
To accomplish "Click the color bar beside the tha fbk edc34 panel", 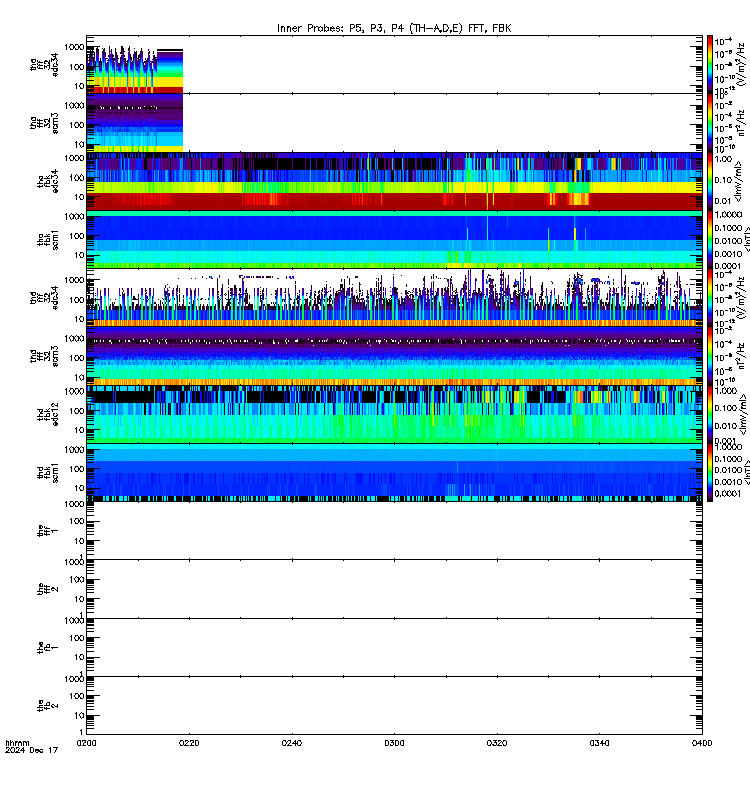I will [710, 181].
